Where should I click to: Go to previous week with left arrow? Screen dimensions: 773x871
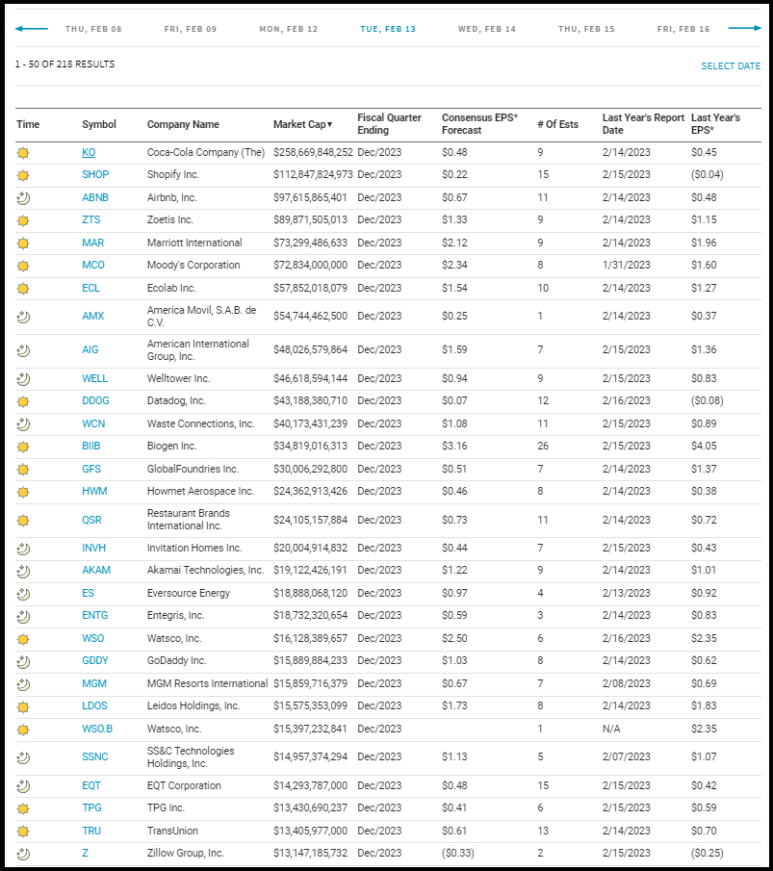(x=31, y=28)
